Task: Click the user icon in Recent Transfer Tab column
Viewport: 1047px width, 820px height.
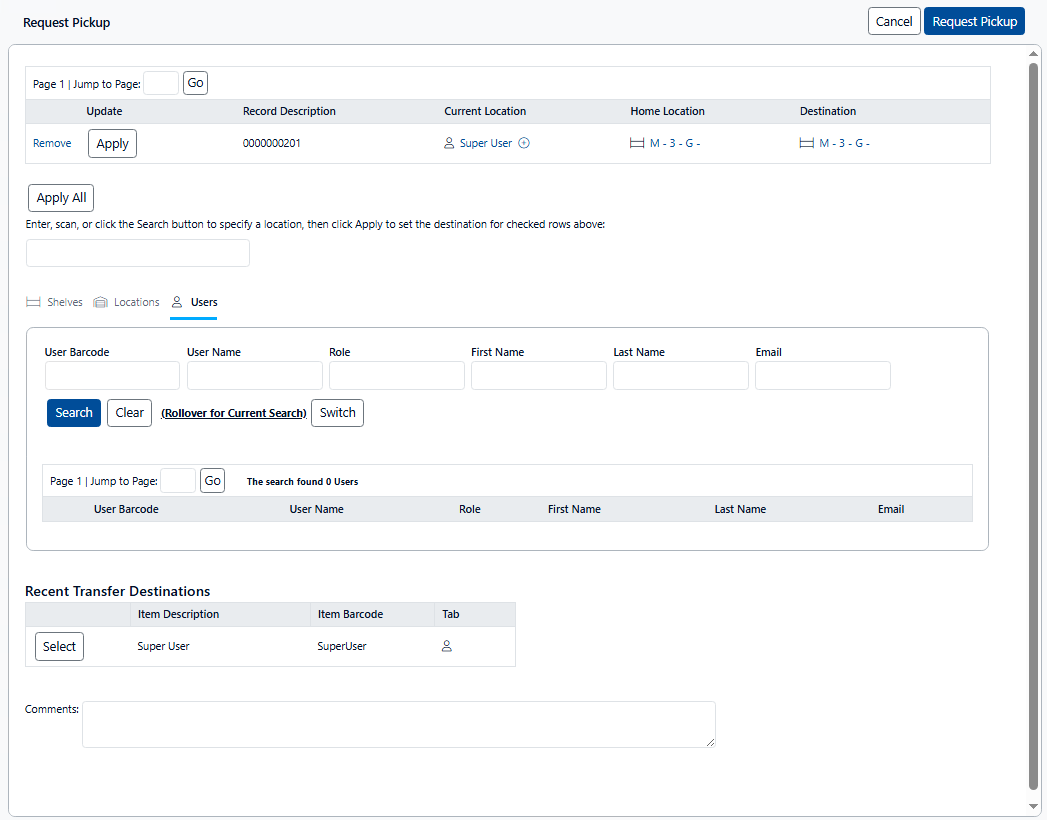Action: click(447, 646)
